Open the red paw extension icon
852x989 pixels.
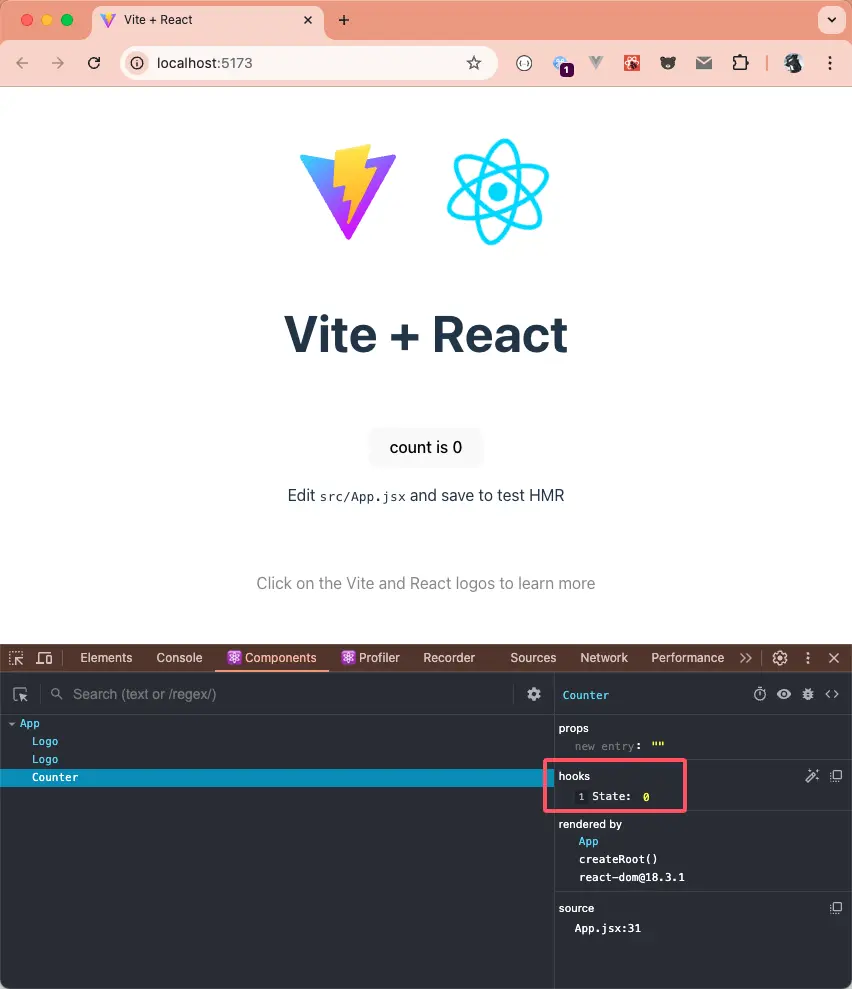632,63
